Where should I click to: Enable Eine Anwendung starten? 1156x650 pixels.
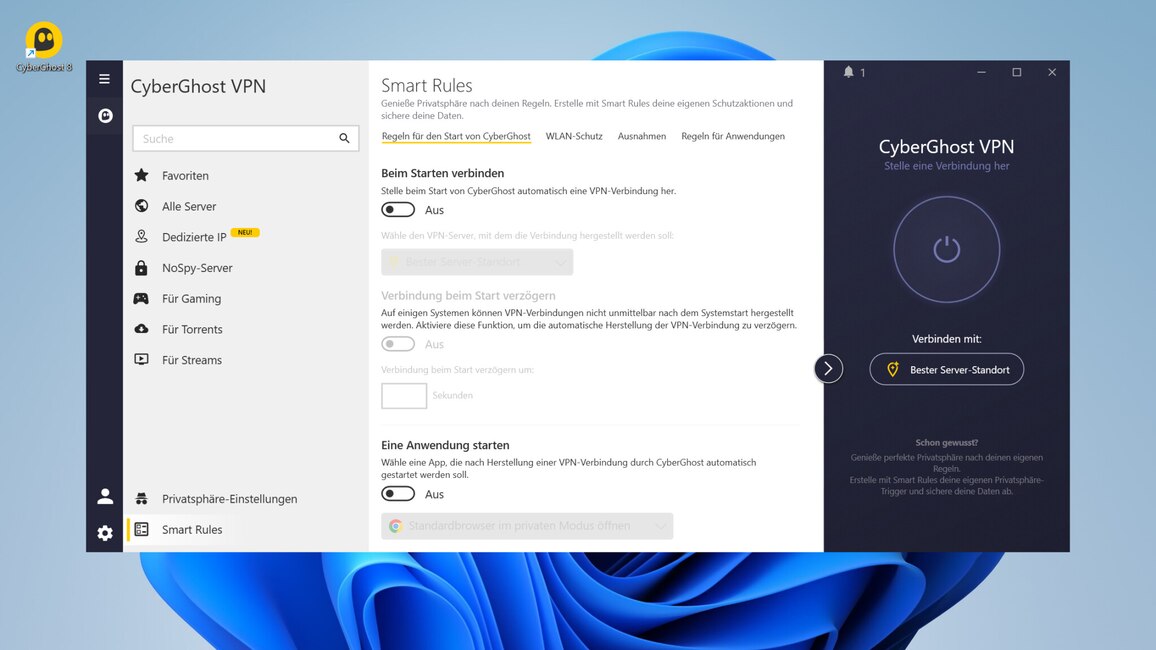click(x=397, y=493)
